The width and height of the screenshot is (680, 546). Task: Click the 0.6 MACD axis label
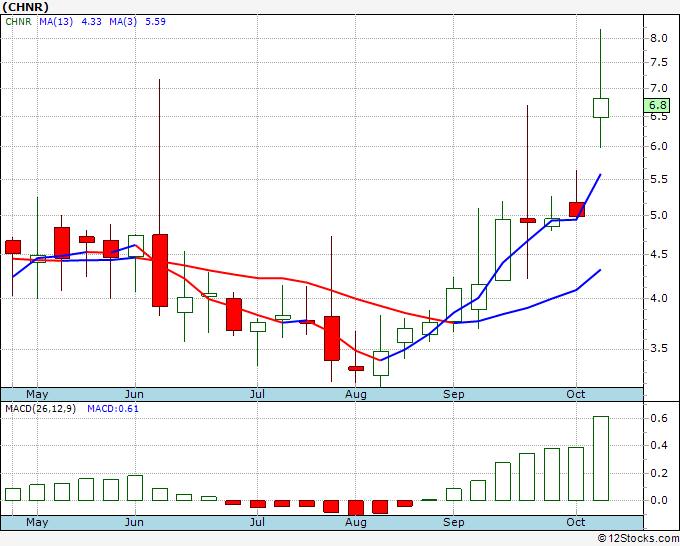tap(658, 418)
